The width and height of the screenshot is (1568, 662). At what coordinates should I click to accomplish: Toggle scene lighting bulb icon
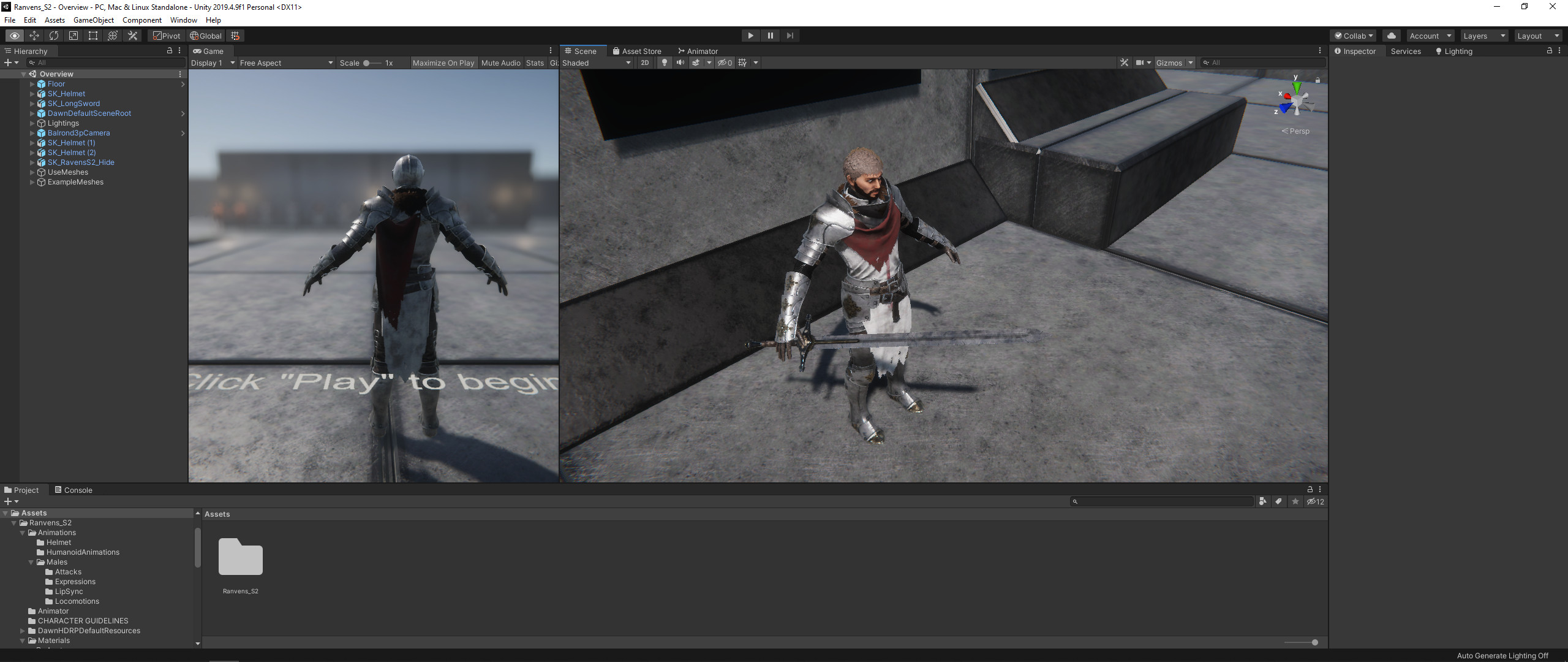click(664, 63)
